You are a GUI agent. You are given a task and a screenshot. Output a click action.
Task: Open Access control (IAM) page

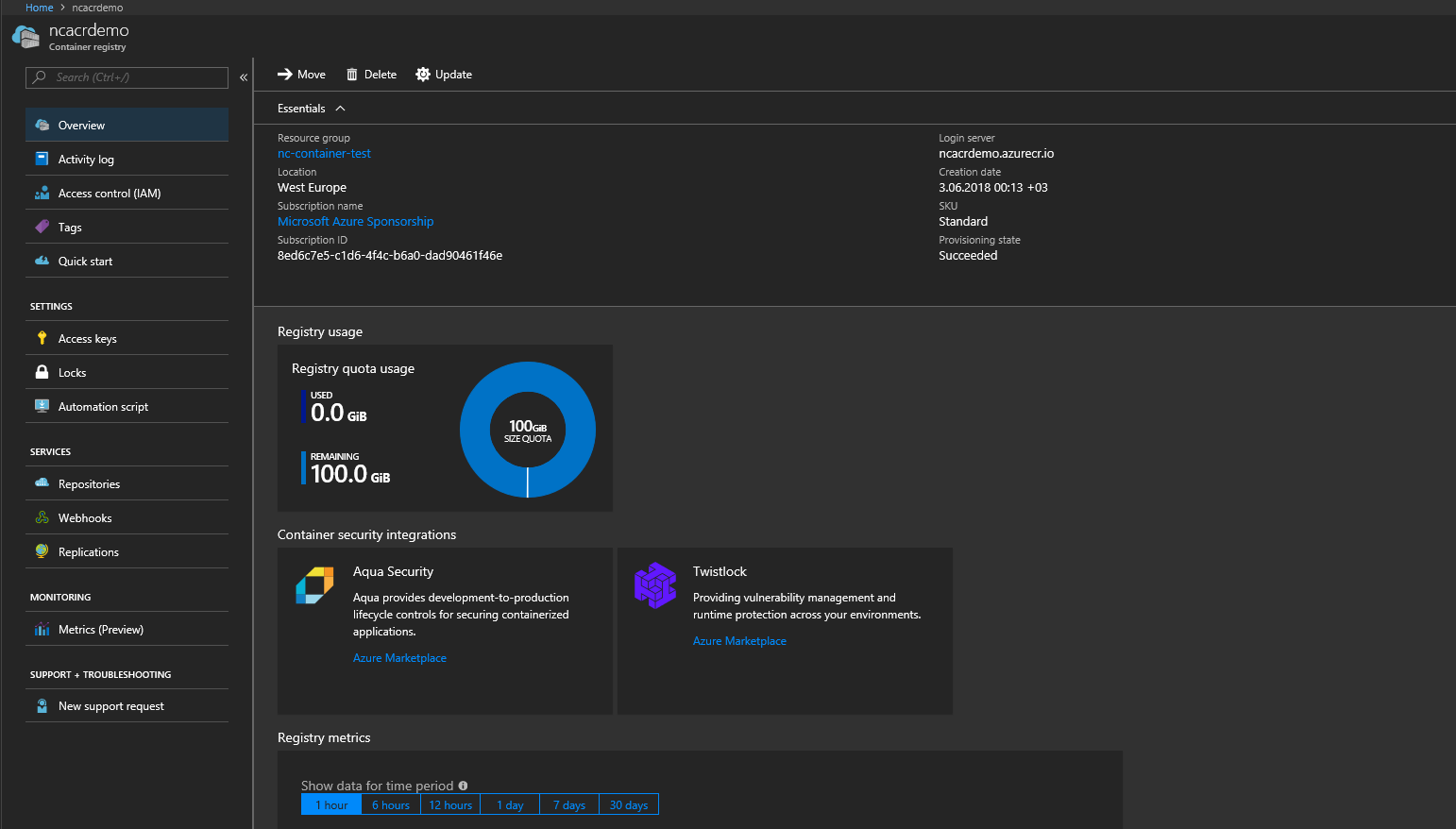coord(127,193)
